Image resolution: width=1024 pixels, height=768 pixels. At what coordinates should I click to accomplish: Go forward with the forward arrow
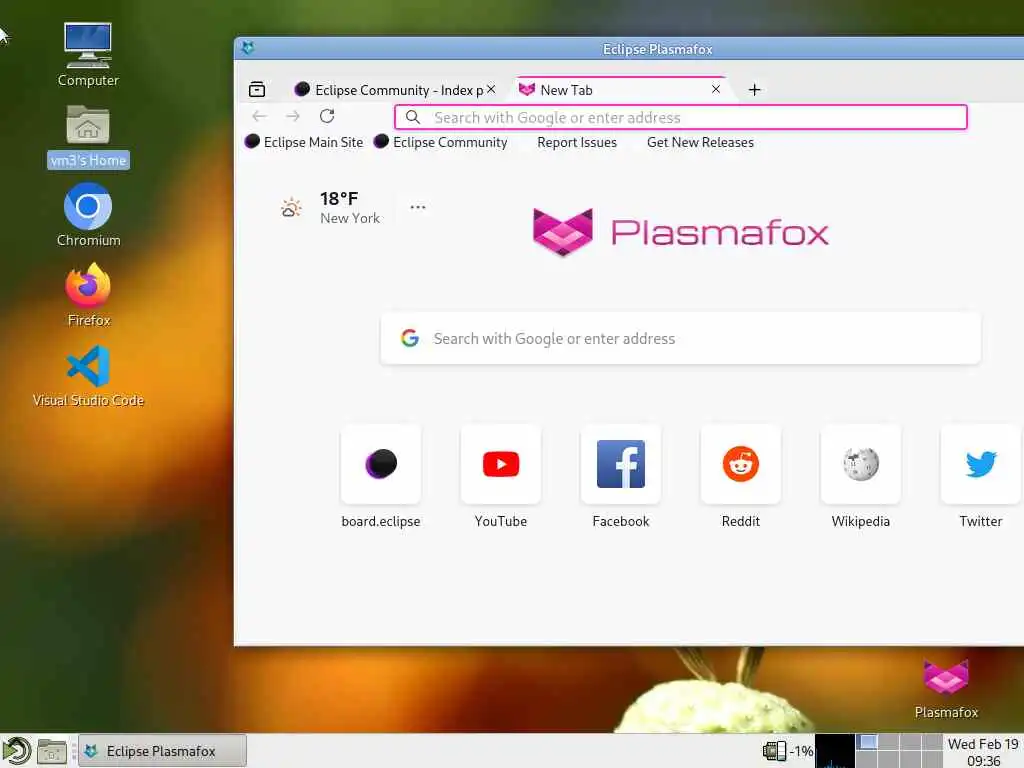click(x=293, y=116)
